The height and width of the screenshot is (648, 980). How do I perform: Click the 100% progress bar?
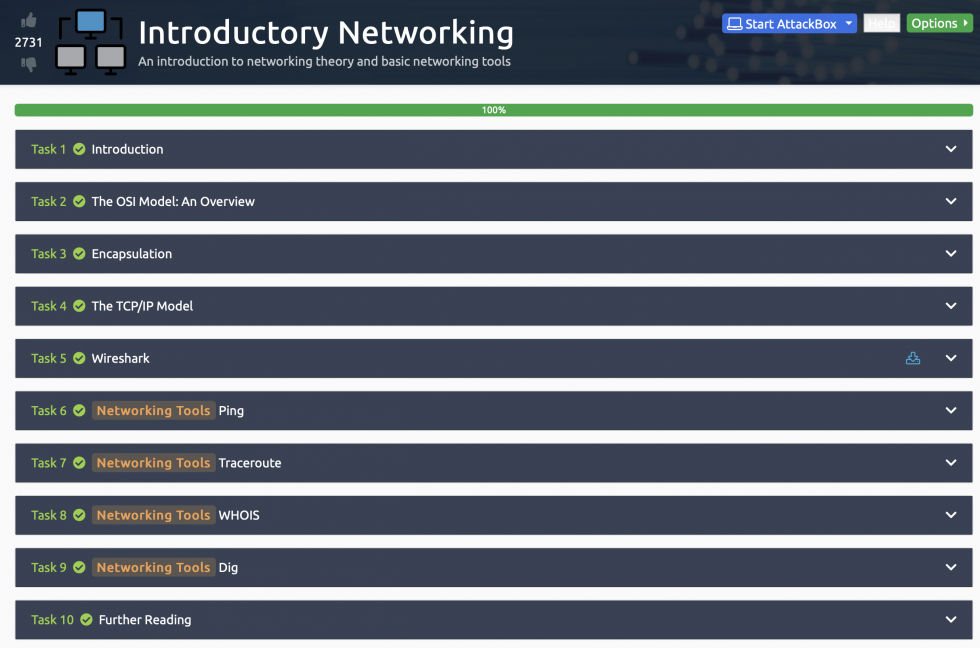click(x=494, y=110)
